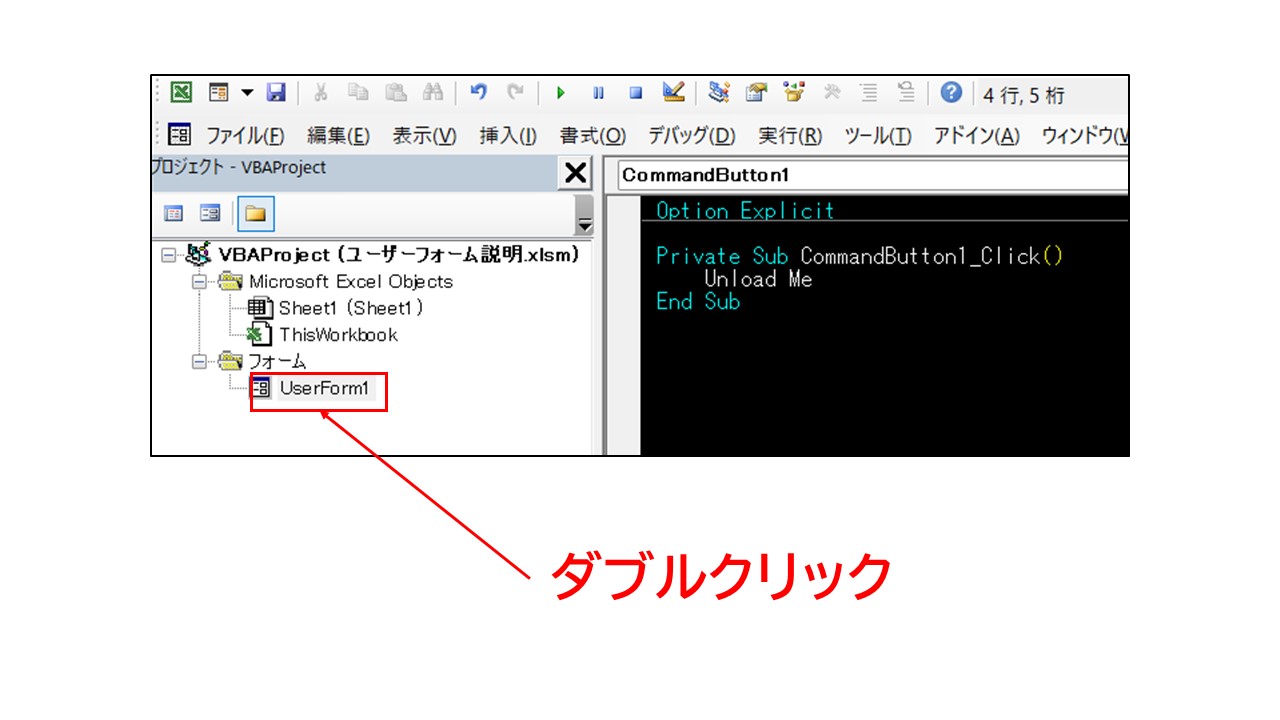
Task: Click the Option Explicit code line
Action: [x=745, y=211]
